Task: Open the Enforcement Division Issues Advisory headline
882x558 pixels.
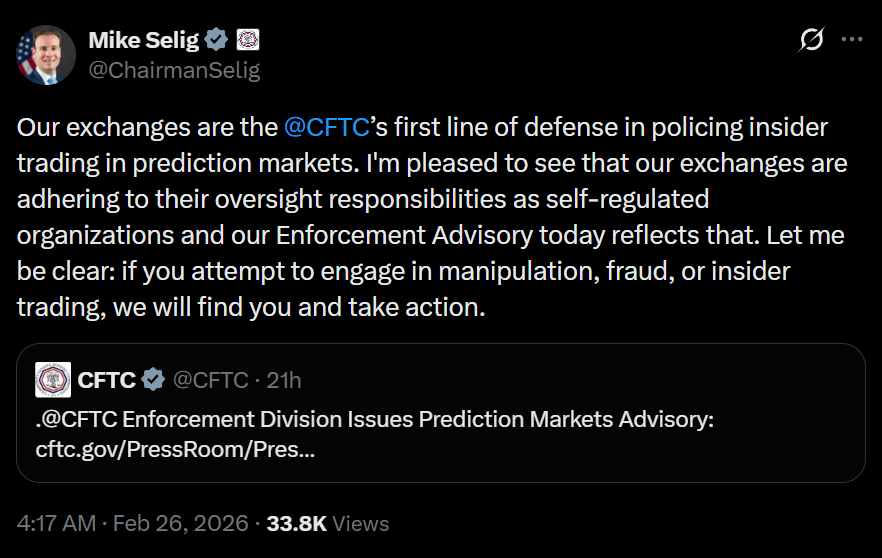Action: point(374,419)
